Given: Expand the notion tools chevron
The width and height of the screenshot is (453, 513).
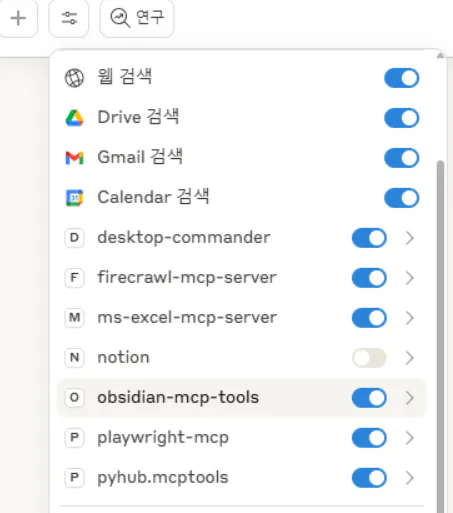Looking at the screenshot, I should coord(410,358).
